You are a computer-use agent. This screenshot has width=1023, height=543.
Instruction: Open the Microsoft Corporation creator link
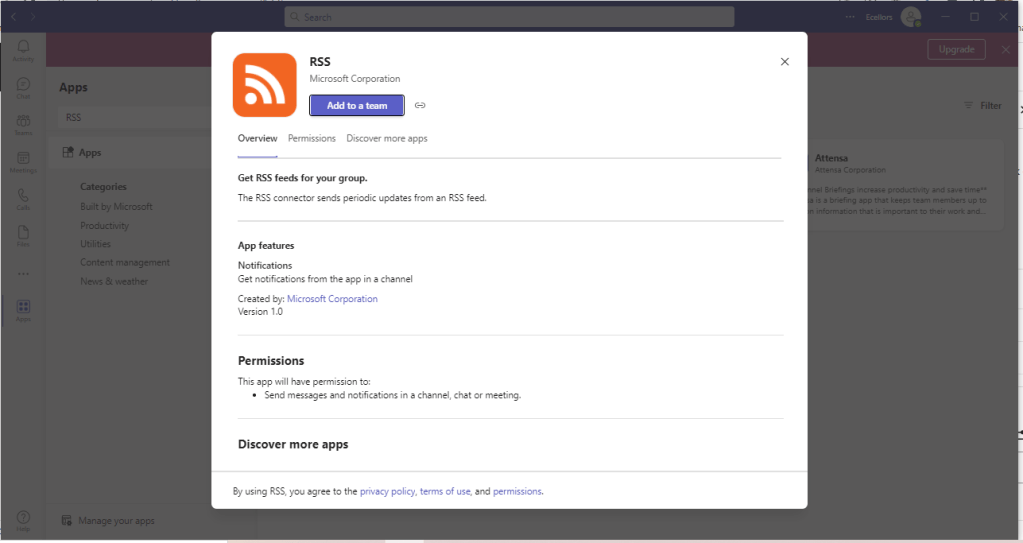(x=332, y=298)
